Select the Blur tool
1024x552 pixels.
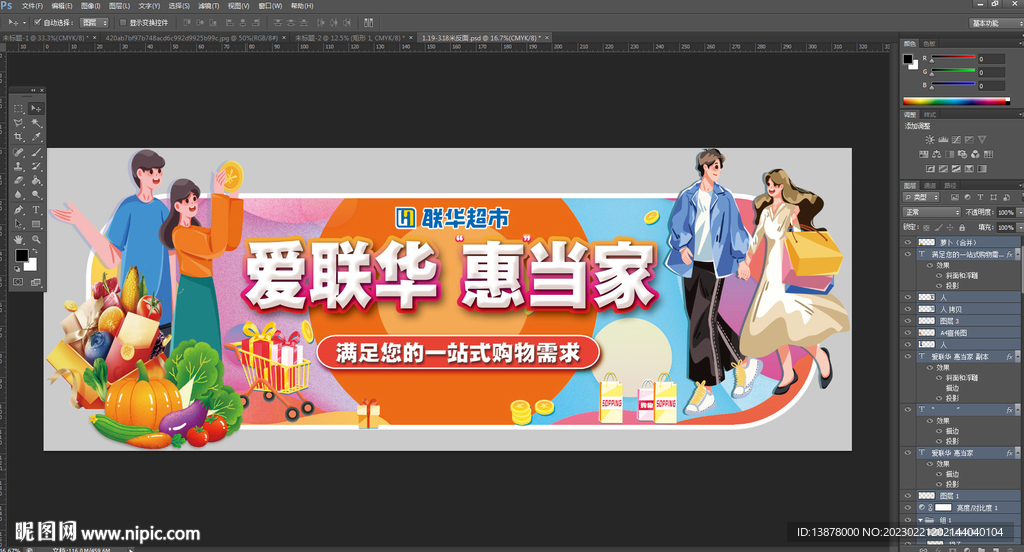(18, 195)
